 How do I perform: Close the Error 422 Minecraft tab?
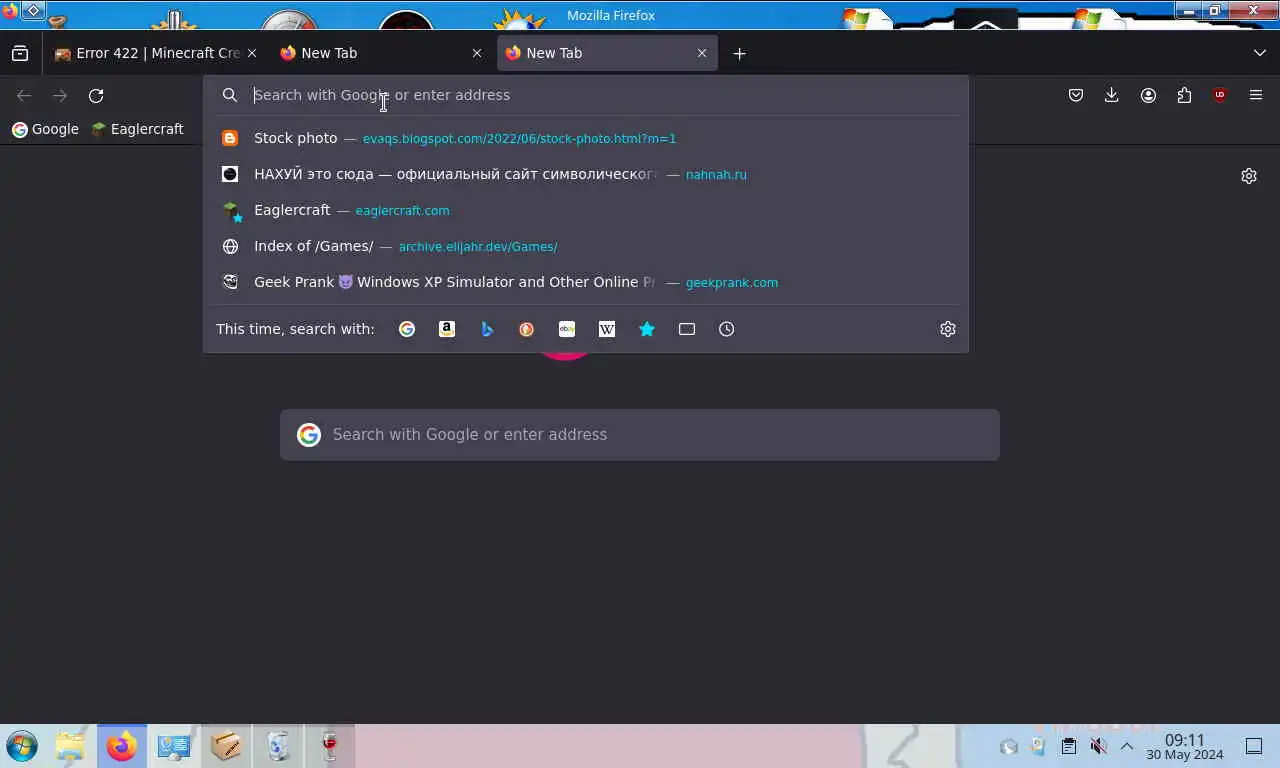coord(252,53)
